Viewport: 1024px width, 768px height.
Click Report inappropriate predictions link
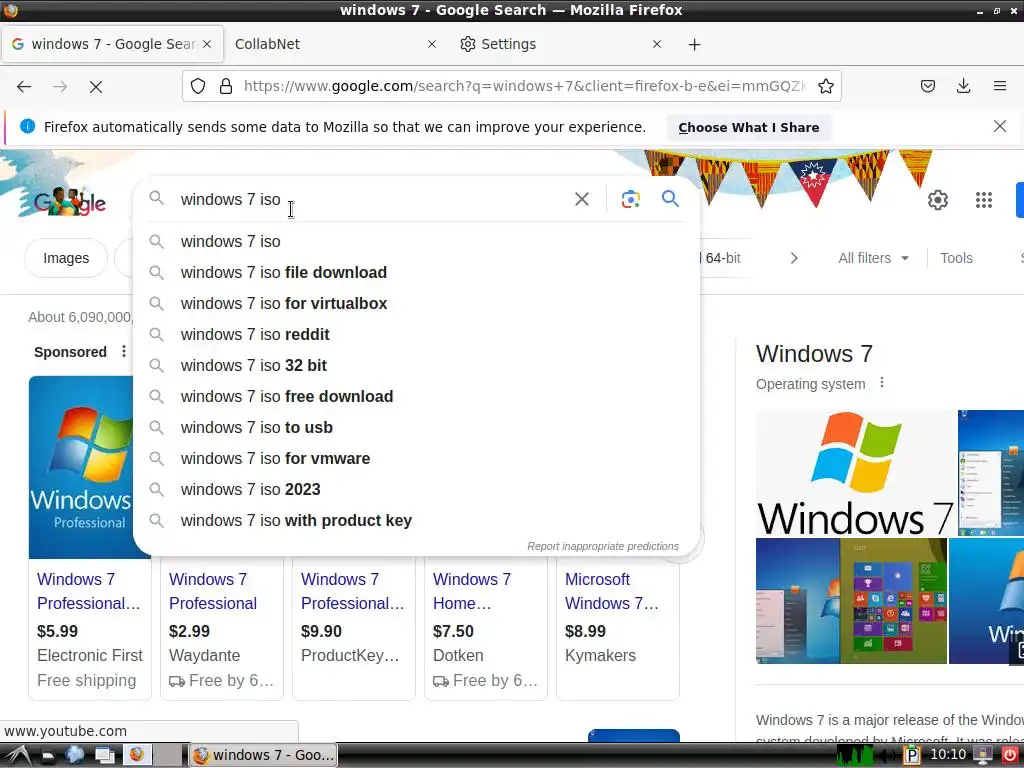point(603,546)
